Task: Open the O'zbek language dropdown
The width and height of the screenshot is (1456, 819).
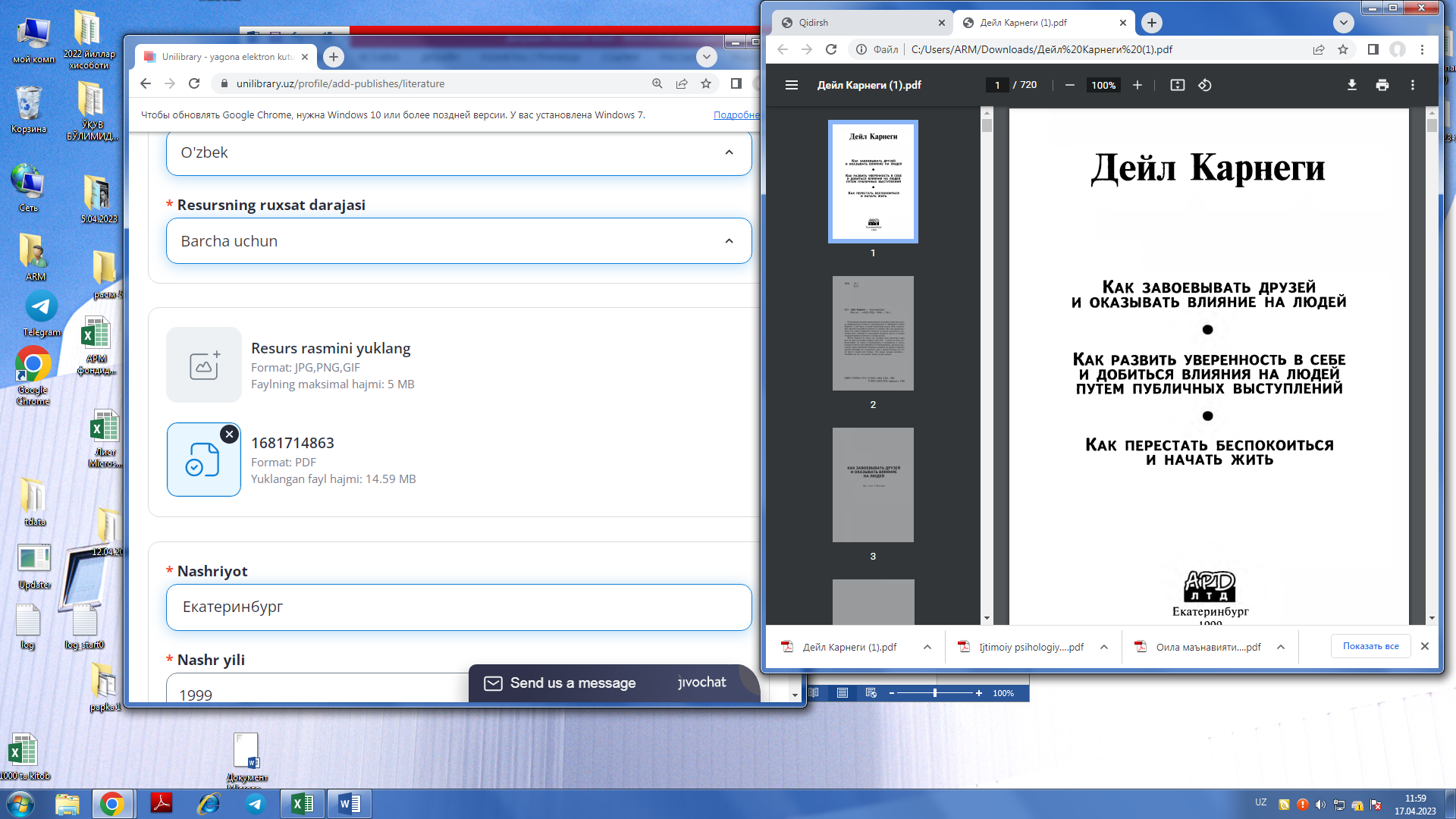Action: 458,152
